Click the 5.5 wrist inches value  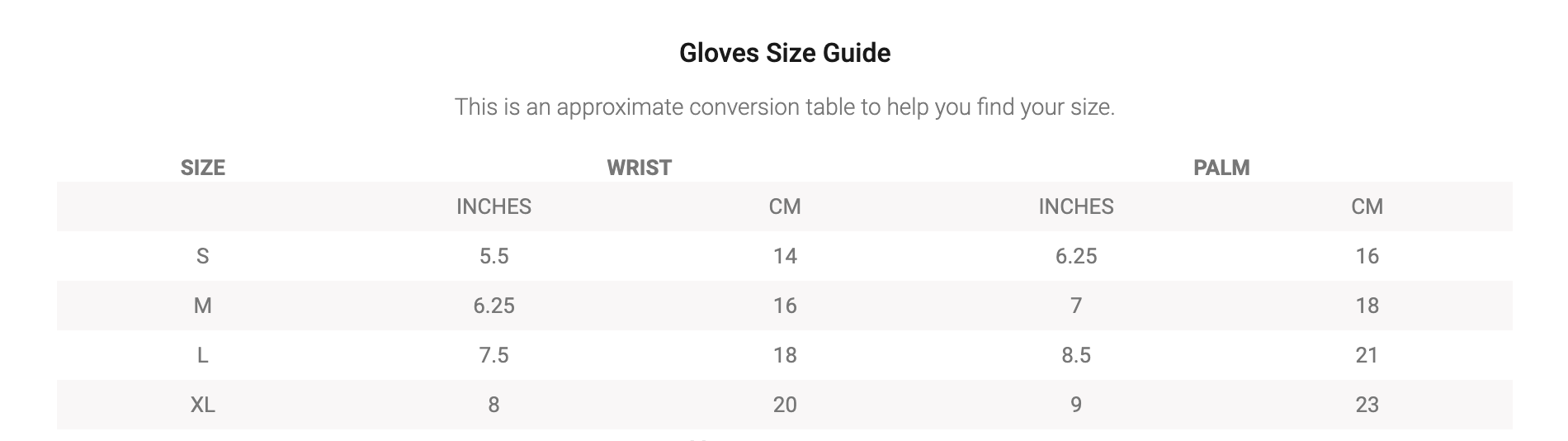tap(494, 256)
